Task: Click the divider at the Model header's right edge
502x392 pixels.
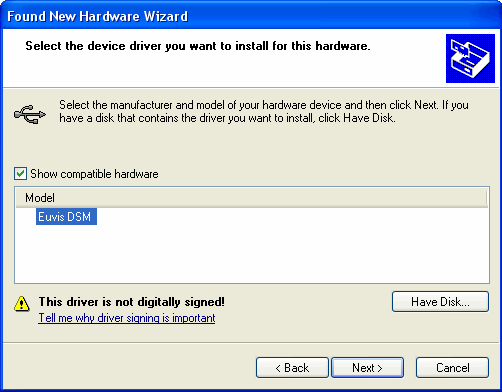Action: tap(486, 198)
